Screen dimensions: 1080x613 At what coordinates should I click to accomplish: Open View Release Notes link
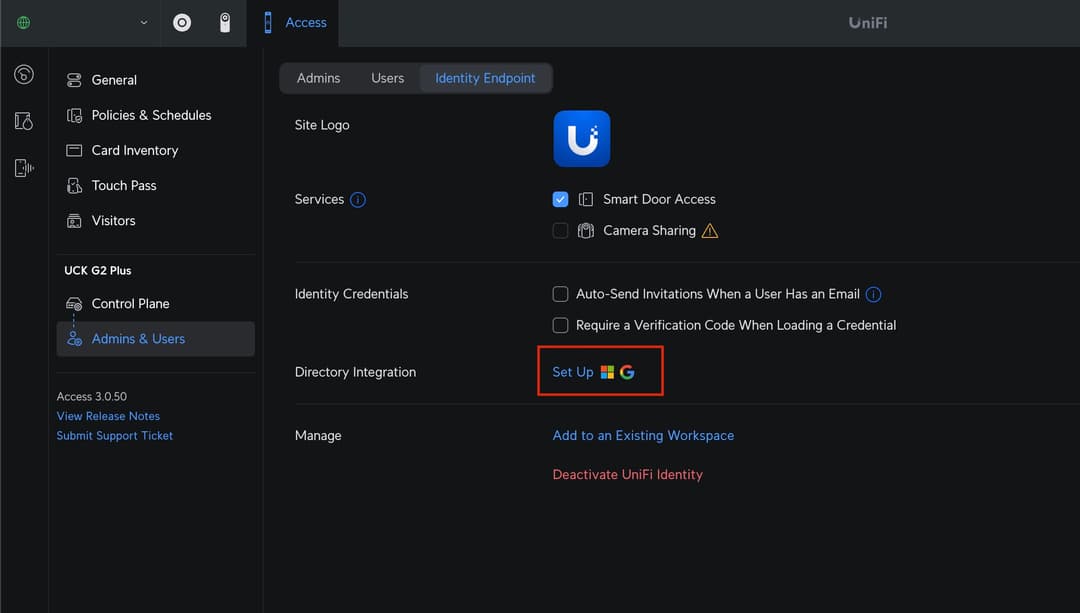[x=108, y=416]
